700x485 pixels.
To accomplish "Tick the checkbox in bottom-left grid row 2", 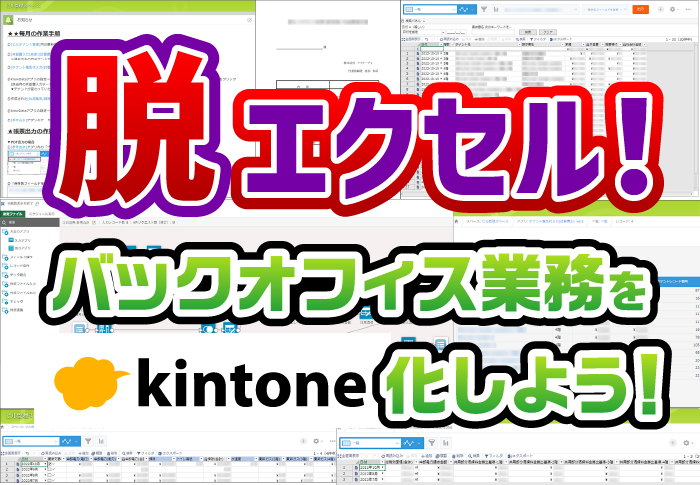I will click(x=50, y=470).
